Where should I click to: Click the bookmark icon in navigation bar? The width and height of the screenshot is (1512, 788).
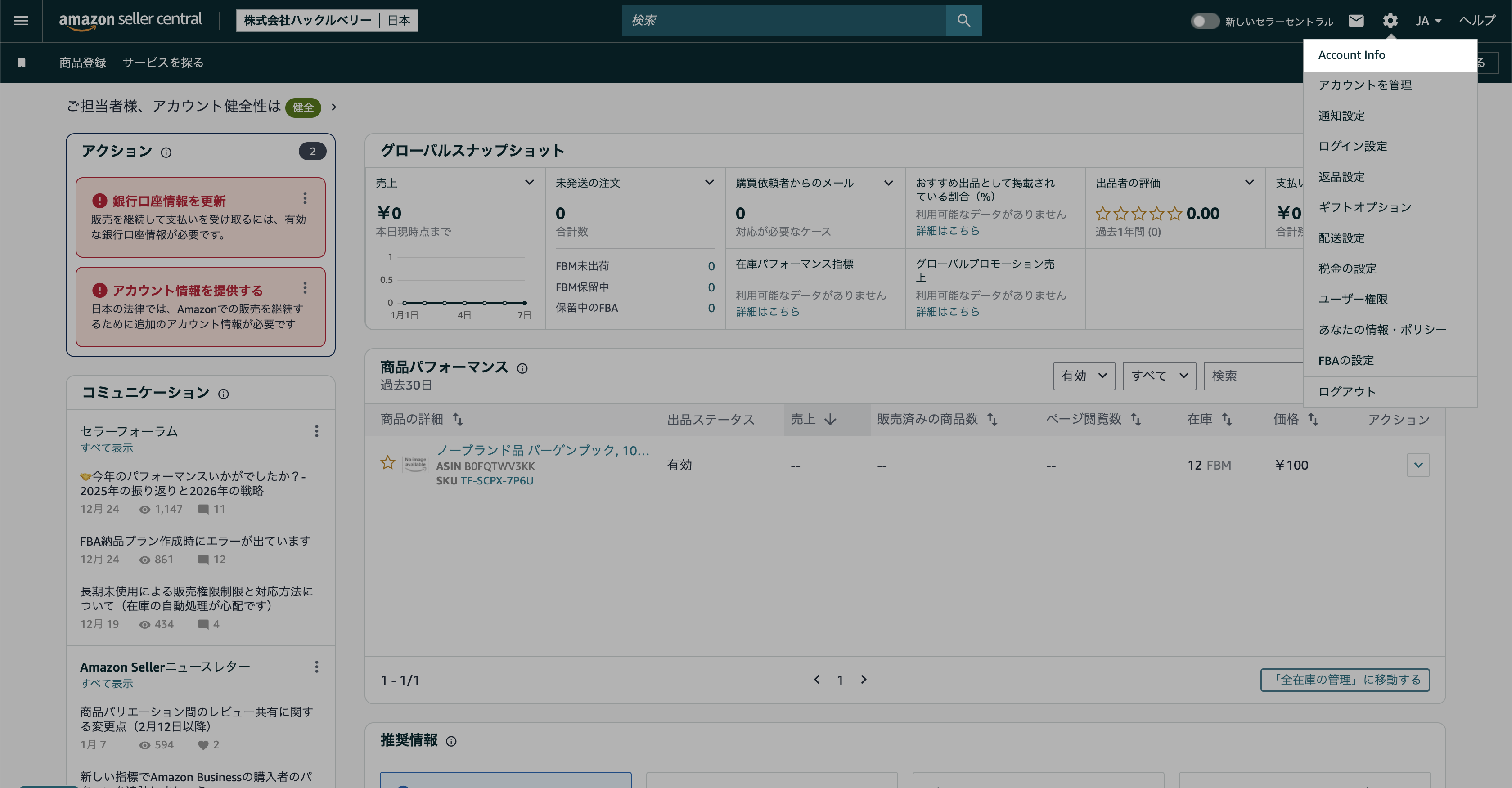pyautogui.click(x=22, y=63)
